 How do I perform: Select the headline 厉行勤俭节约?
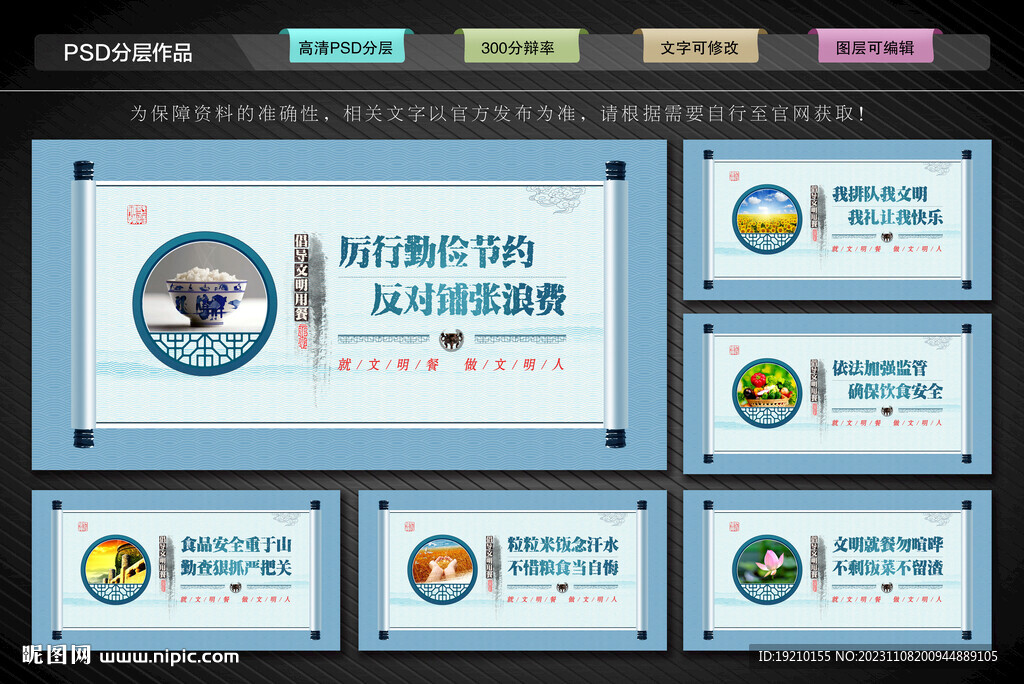click(x=436, y=252)
